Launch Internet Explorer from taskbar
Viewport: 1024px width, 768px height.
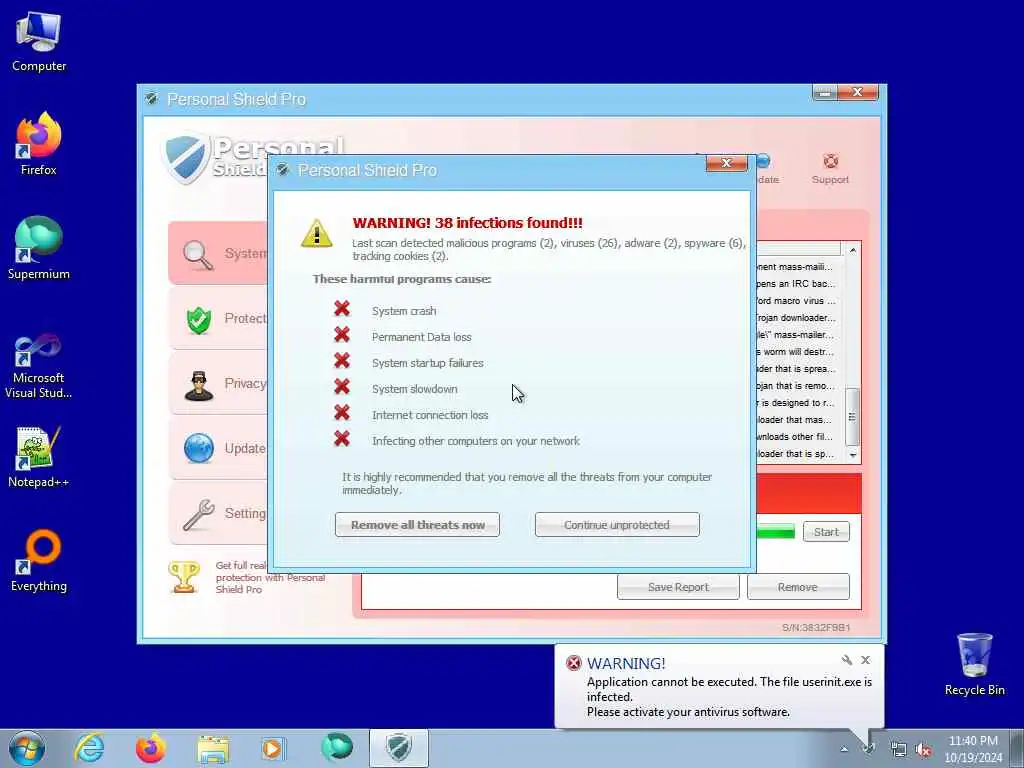pyautogui.click(x=89, y=748)
